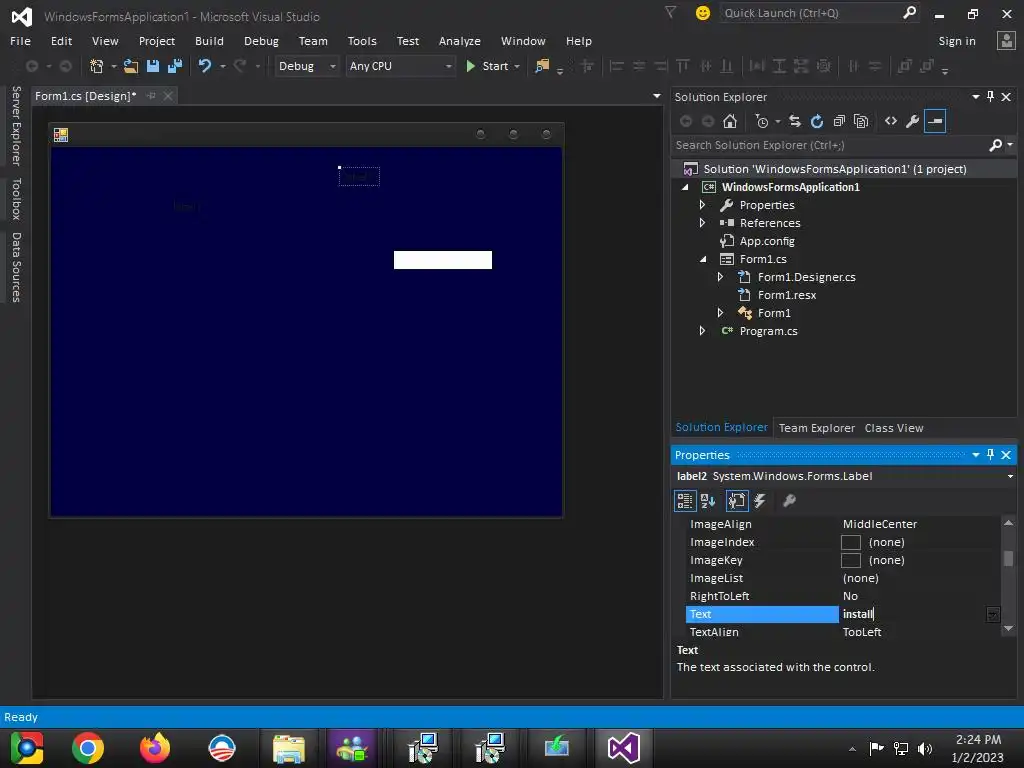Click the user account avatar icon

coord(1006,40)
